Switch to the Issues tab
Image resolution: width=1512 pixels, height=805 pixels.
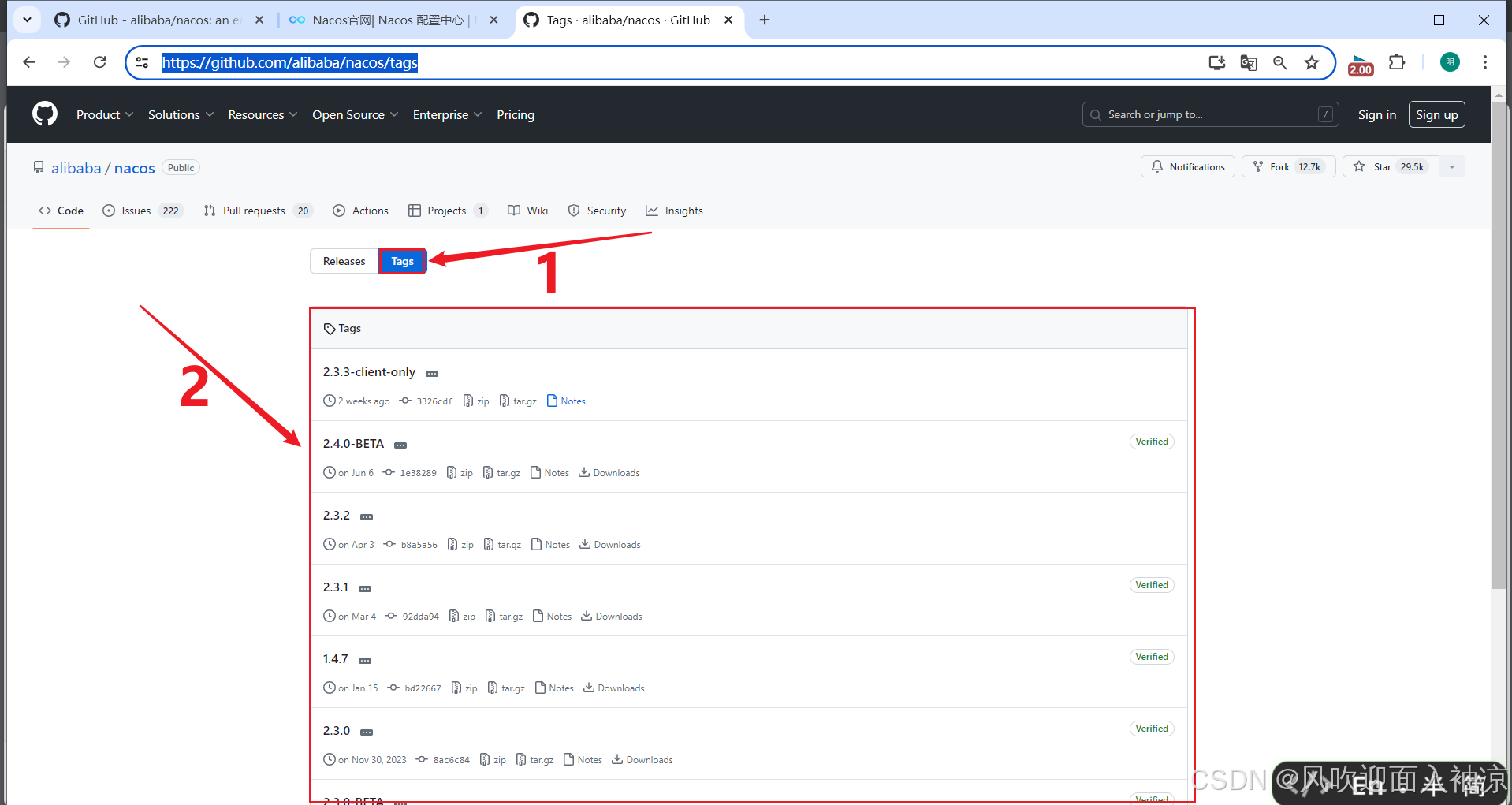(143, 211)
